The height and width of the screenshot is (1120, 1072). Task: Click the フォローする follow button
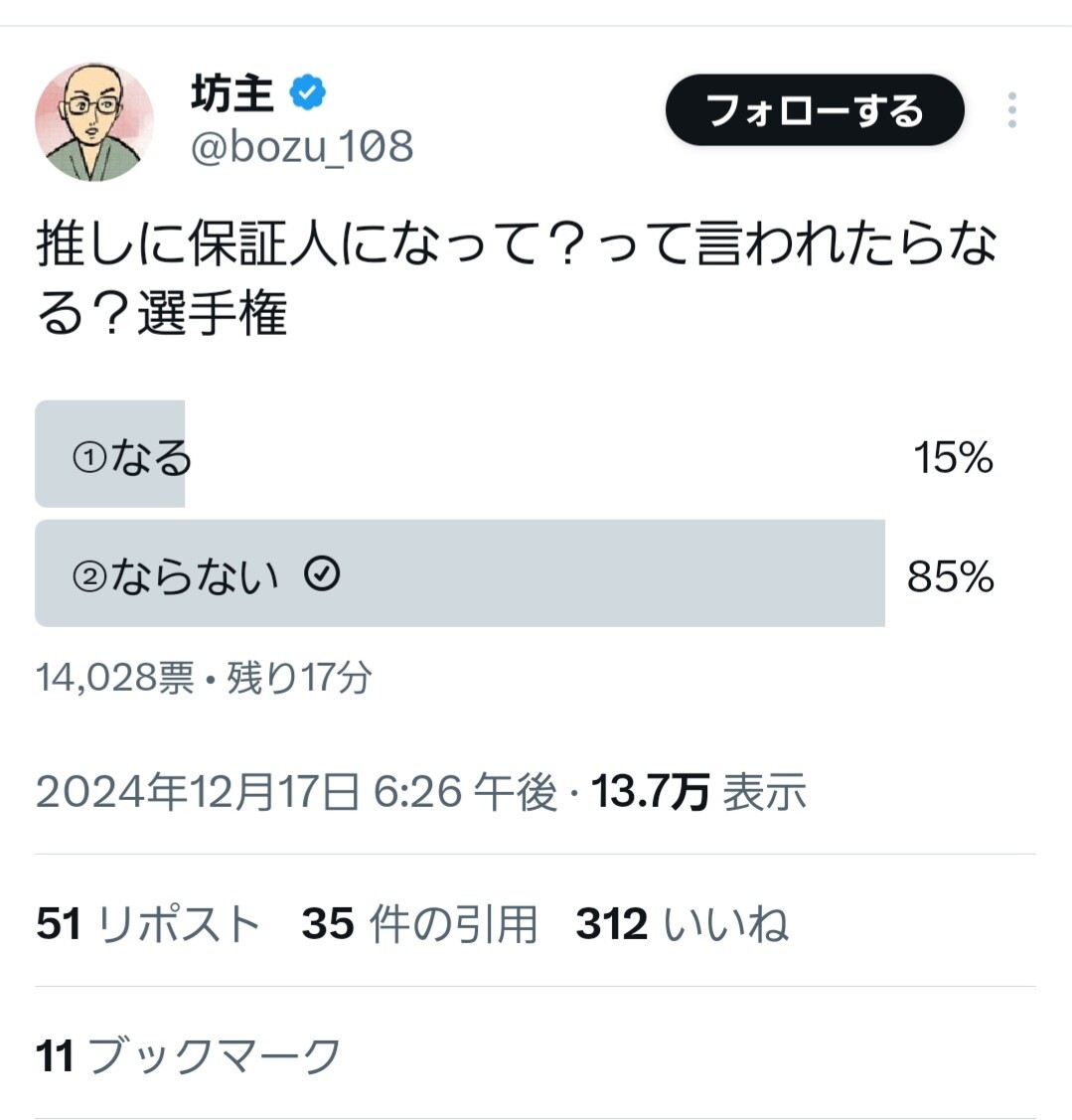[x=815, y=110]
